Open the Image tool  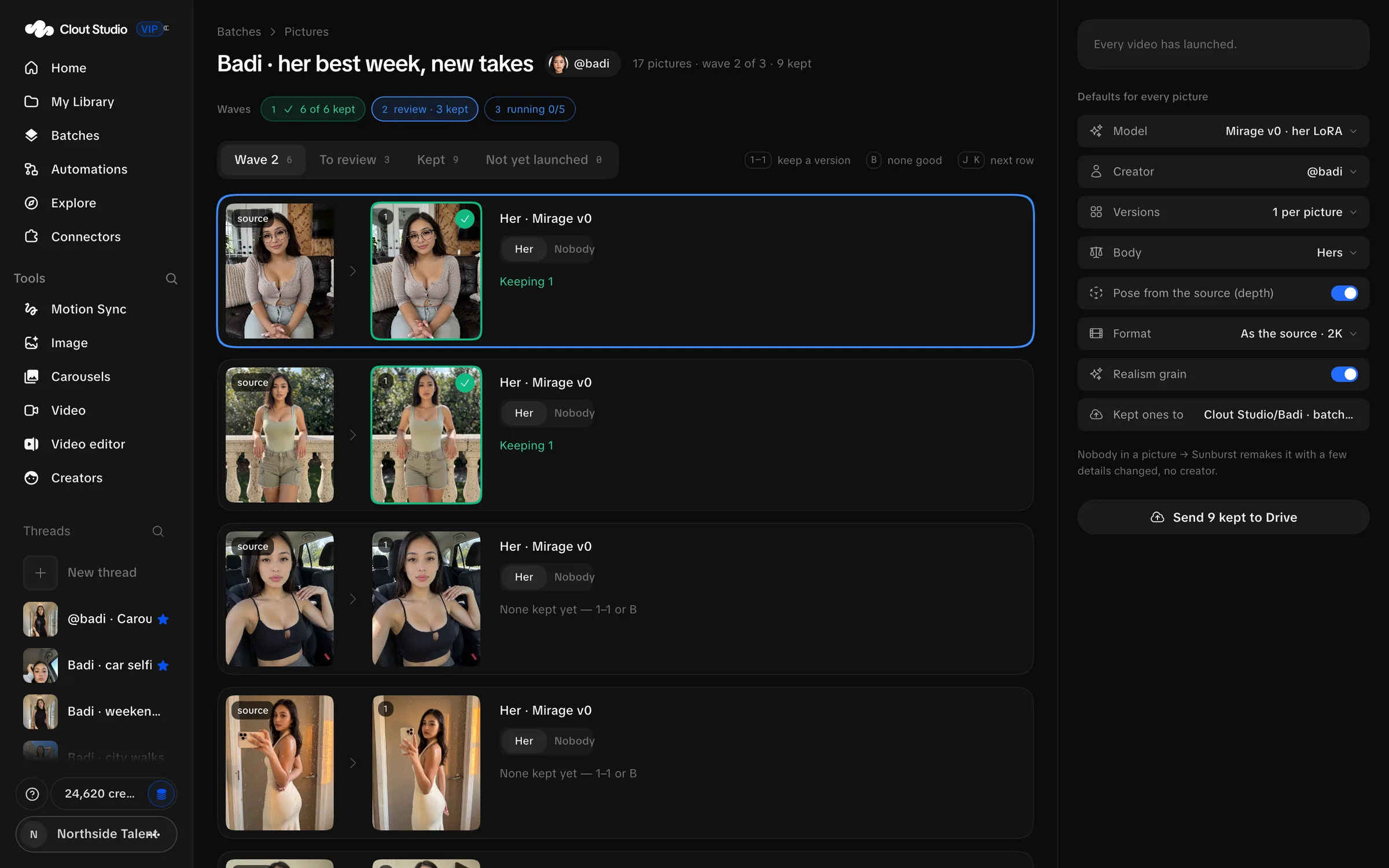[x=96, y=343]
